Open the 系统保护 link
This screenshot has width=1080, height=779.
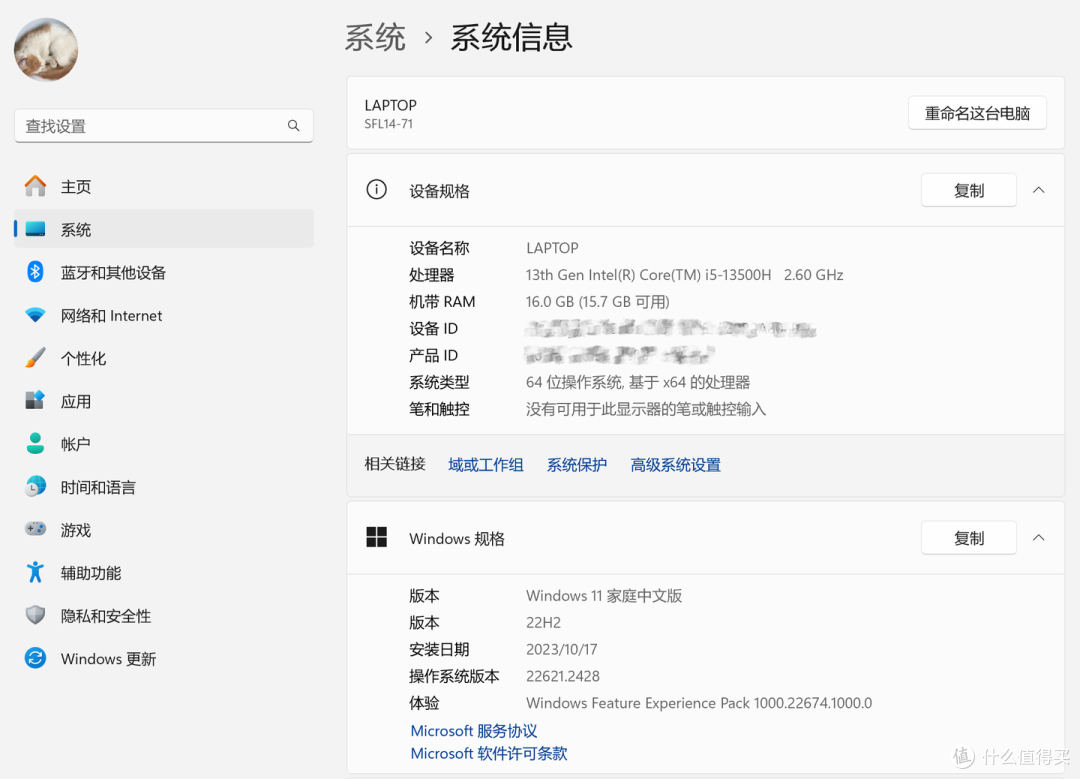click(x=577, y=465)
